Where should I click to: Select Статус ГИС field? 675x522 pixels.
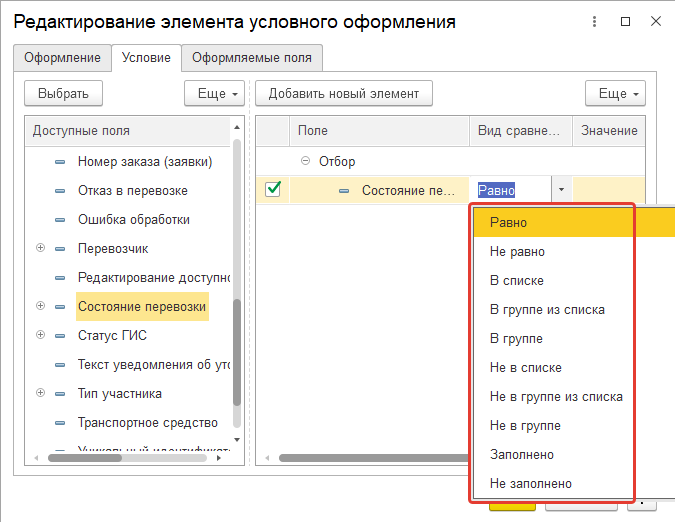click(112, 336)
